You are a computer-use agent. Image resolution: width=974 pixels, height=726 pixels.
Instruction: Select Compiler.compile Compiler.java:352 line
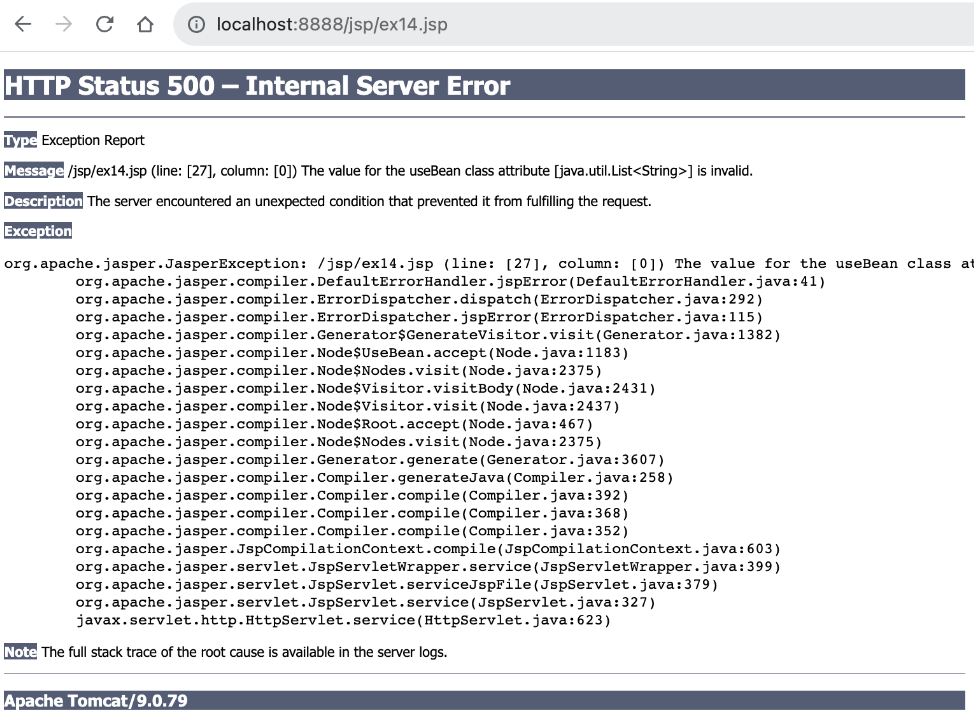tap(352, 531)
